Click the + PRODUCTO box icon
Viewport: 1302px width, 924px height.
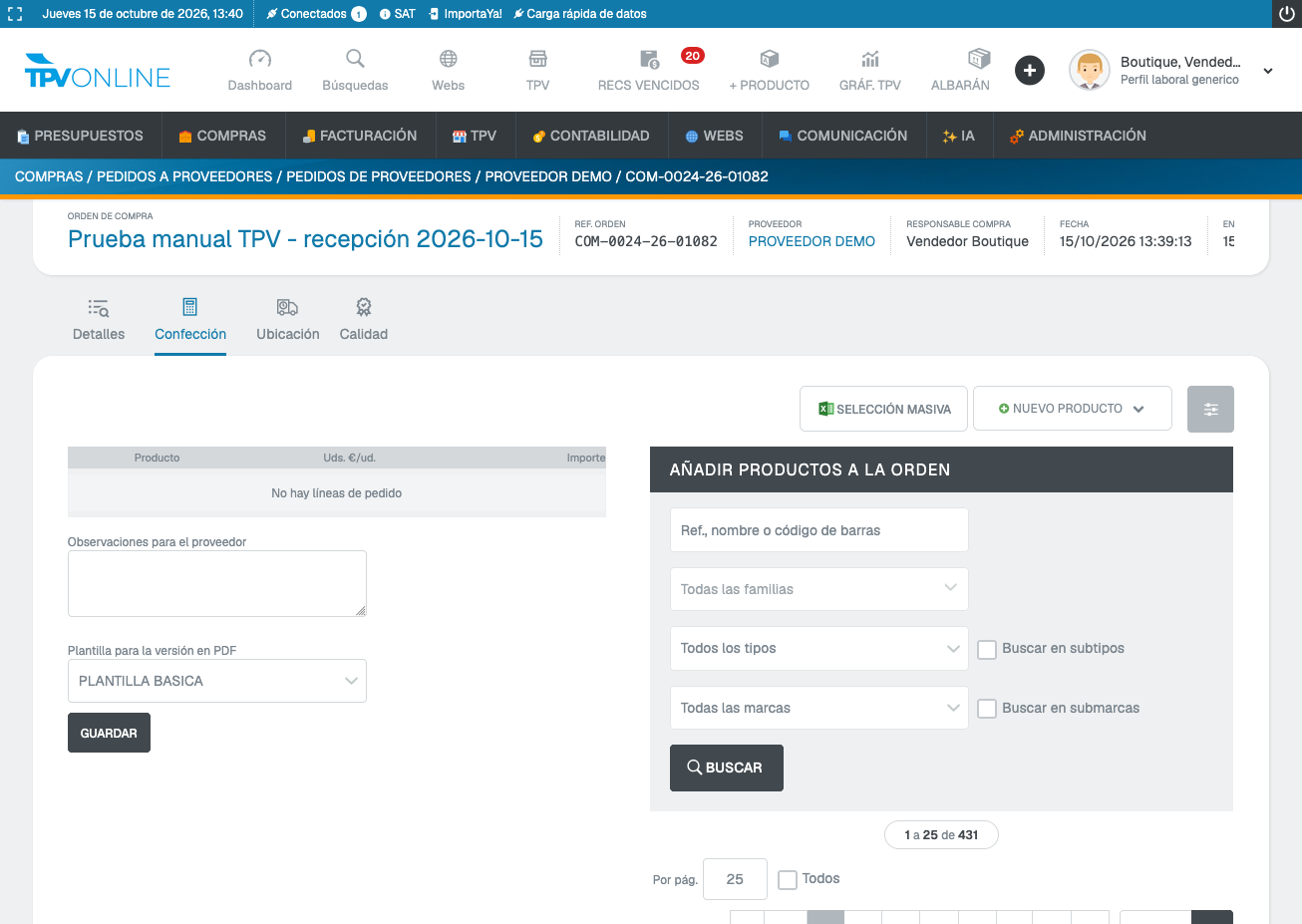769,59
